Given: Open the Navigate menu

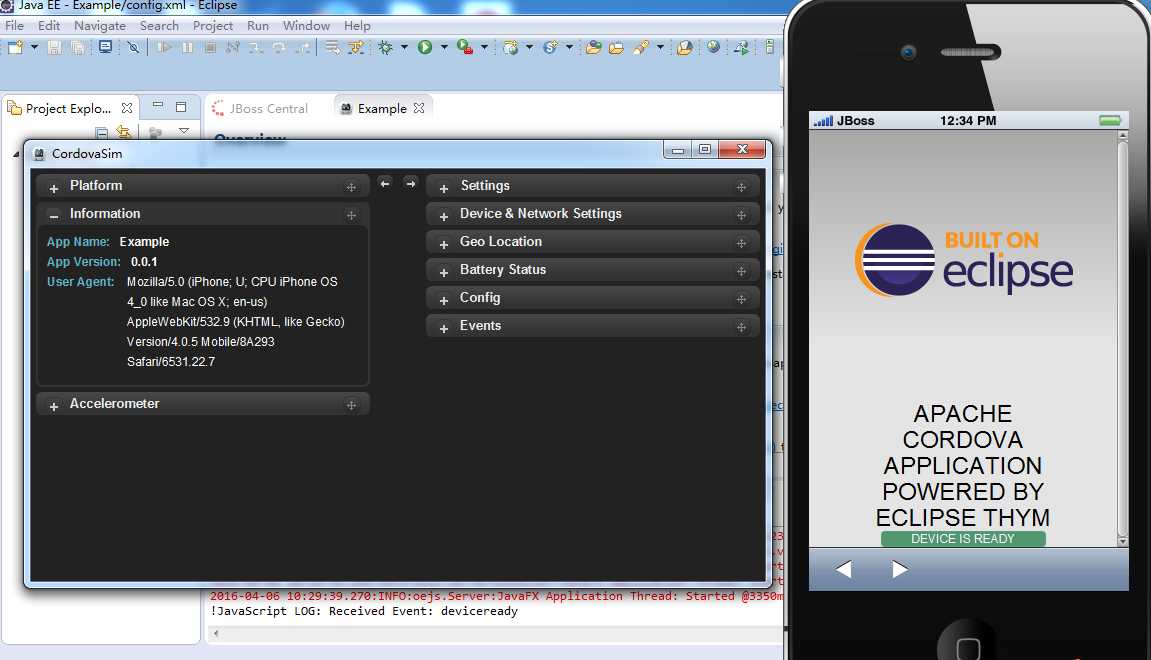Looking at the screenshot, I should click(100, 26).
